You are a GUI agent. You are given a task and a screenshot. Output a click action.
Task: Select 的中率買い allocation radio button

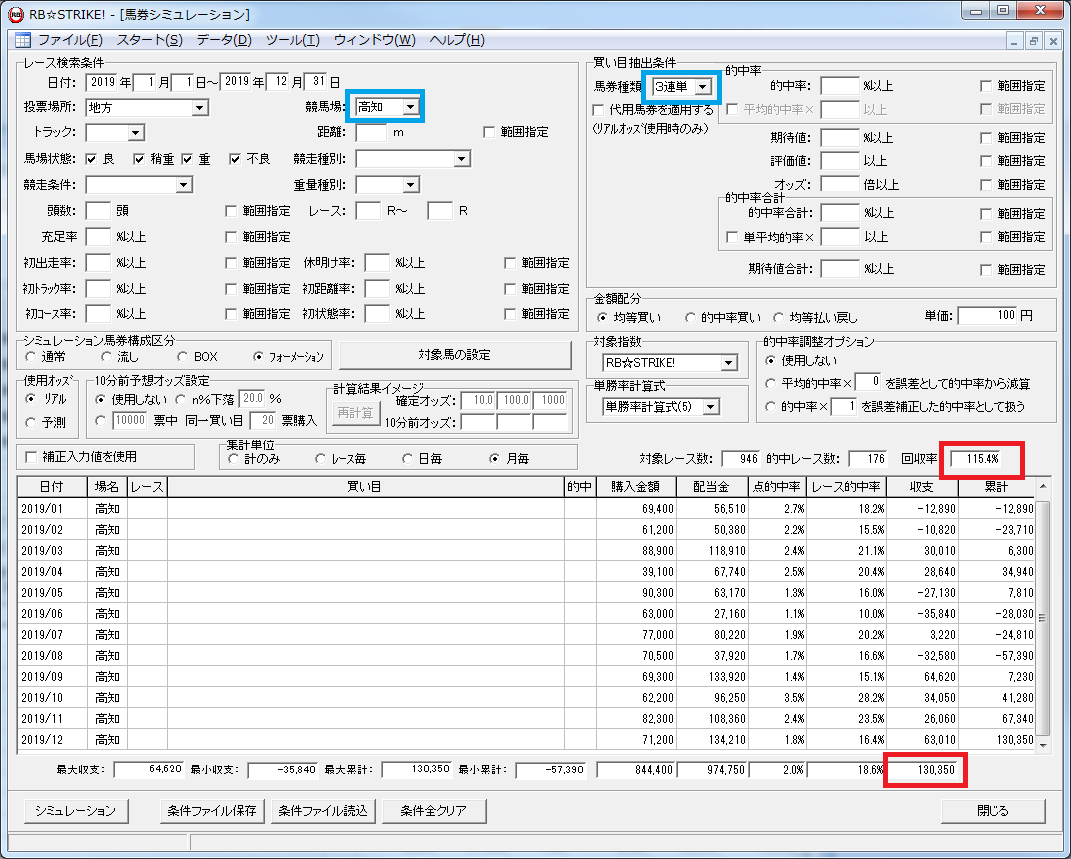pos(691,318)
